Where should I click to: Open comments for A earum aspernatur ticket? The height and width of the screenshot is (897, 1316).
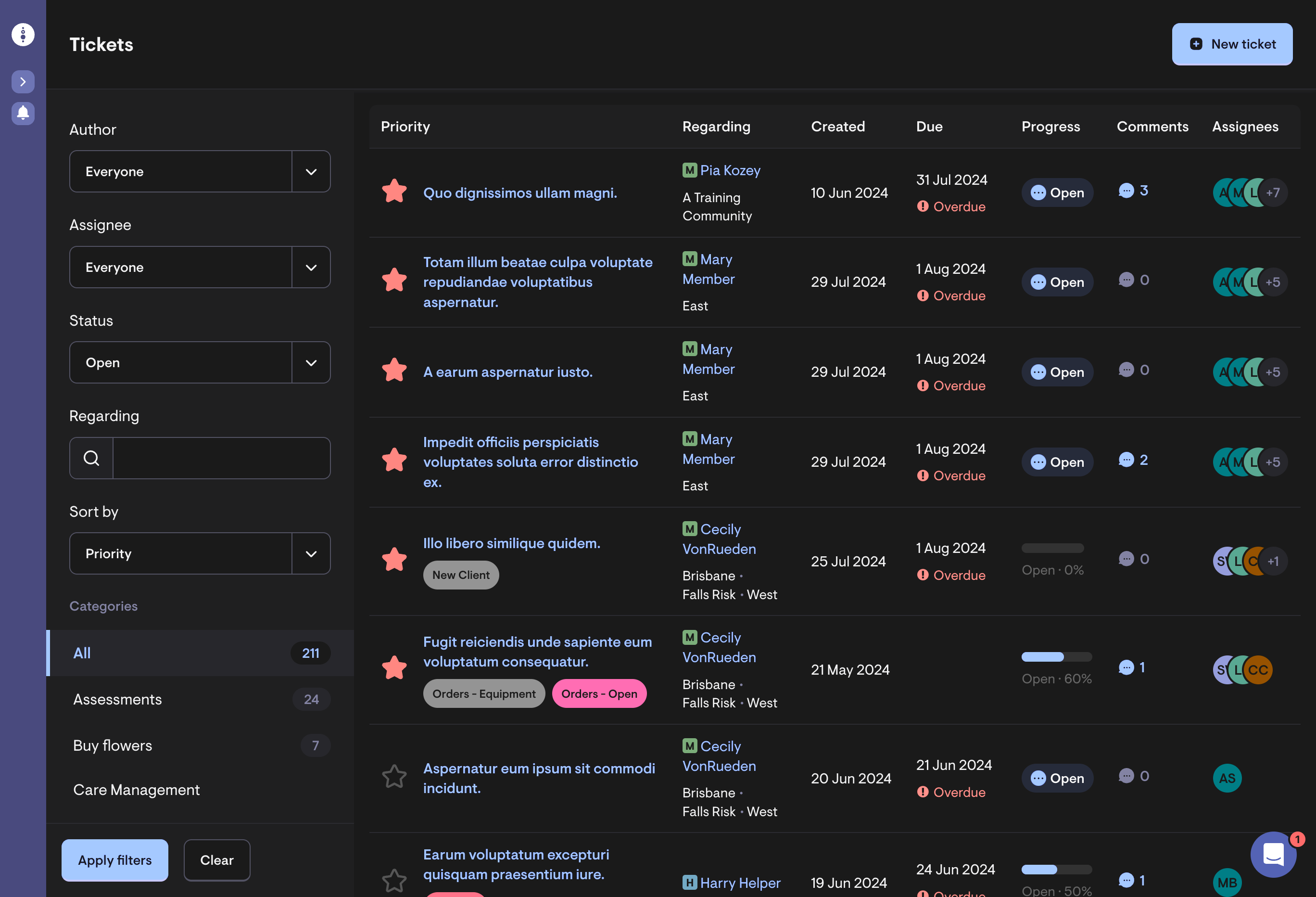pos(1133,370)
